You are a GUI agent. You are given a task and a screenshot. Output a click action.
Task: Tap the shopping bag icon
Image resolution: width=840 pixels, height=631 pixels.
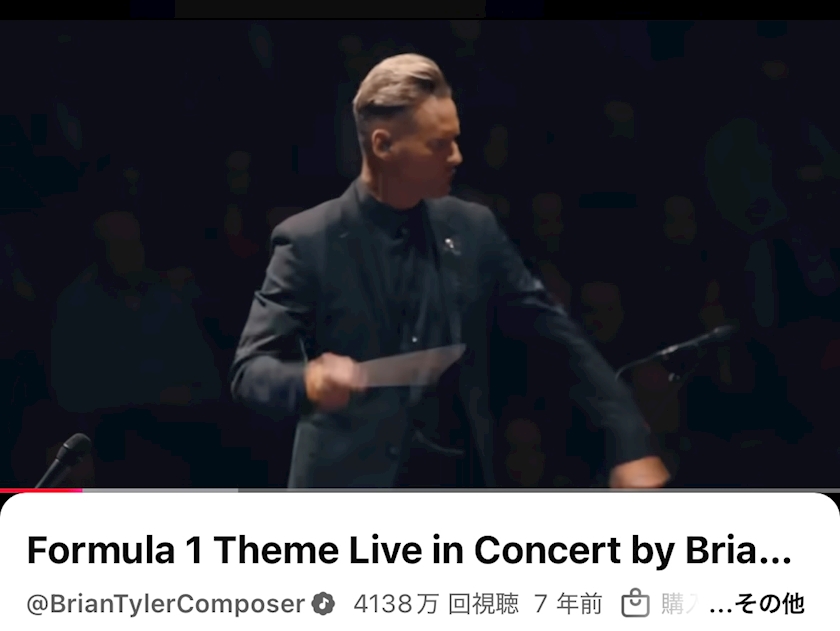click(635, 604)
